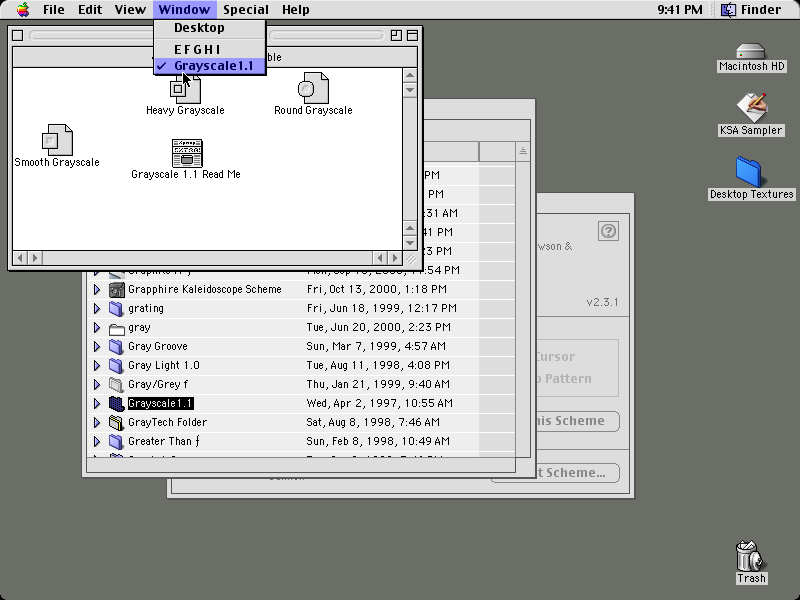The width and height of the screenshot is (800, 600).
Task: Click the folder icon beside GrayTech Folder
Action: (x=117, y=423)
